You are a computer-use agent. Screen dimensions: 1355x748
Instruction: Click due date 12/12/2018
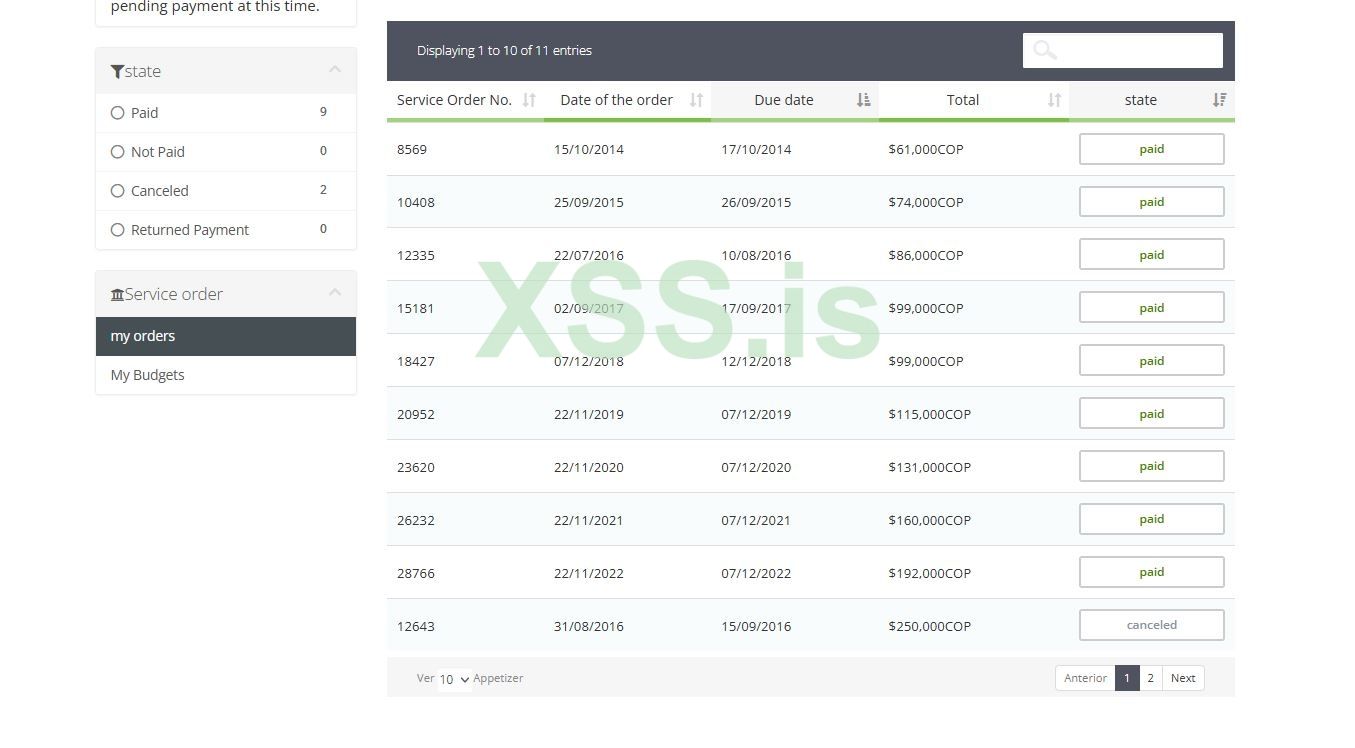(756, 362)
